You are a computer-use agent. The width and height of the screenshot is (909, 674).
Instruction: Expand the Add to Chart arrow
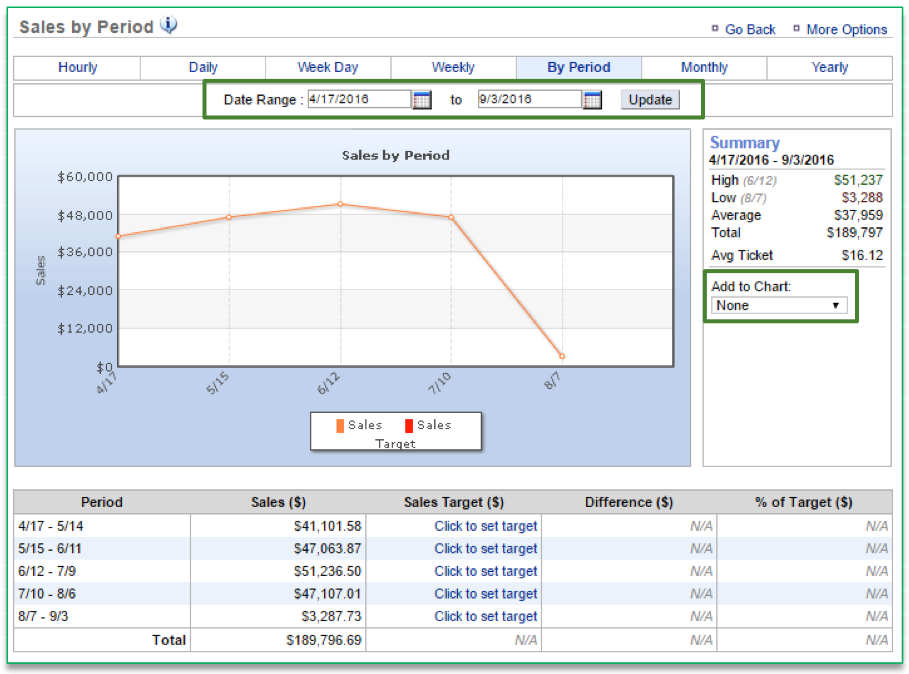(x=836, y=305)
